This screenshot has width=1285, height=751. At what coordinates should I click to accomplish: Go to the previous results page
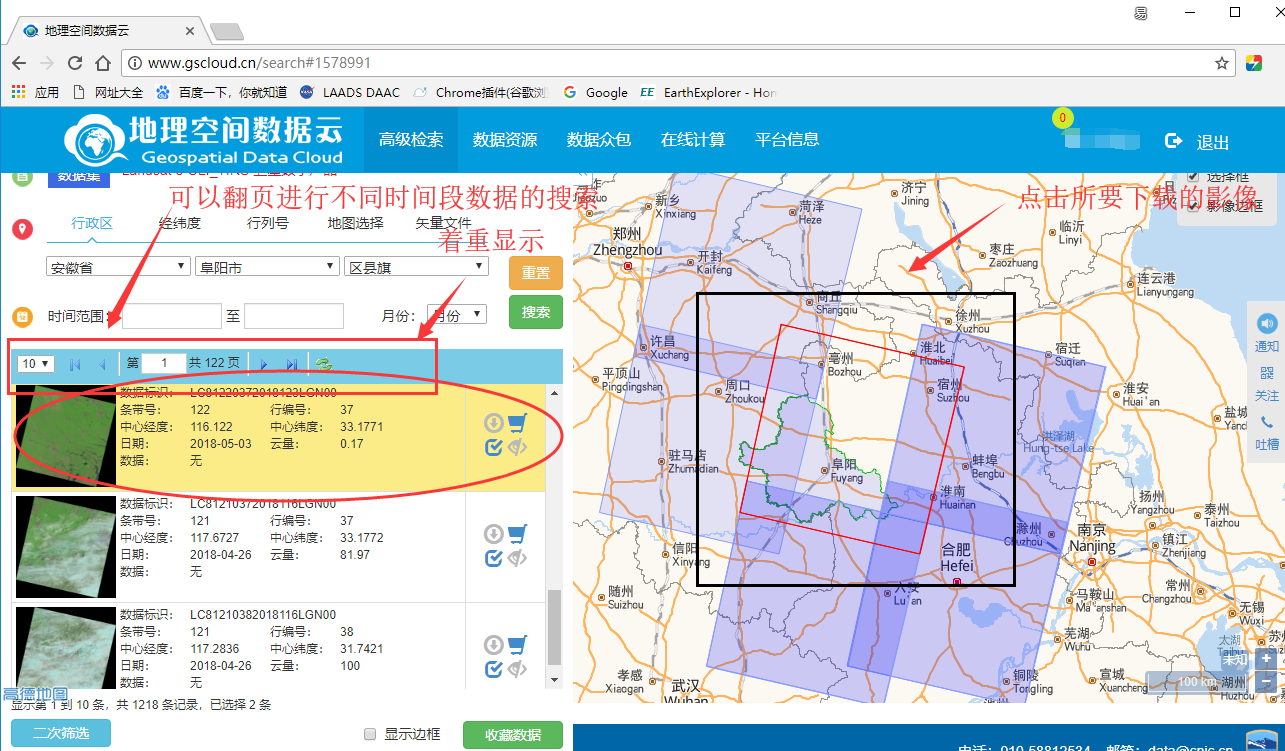tap(102, 364)
